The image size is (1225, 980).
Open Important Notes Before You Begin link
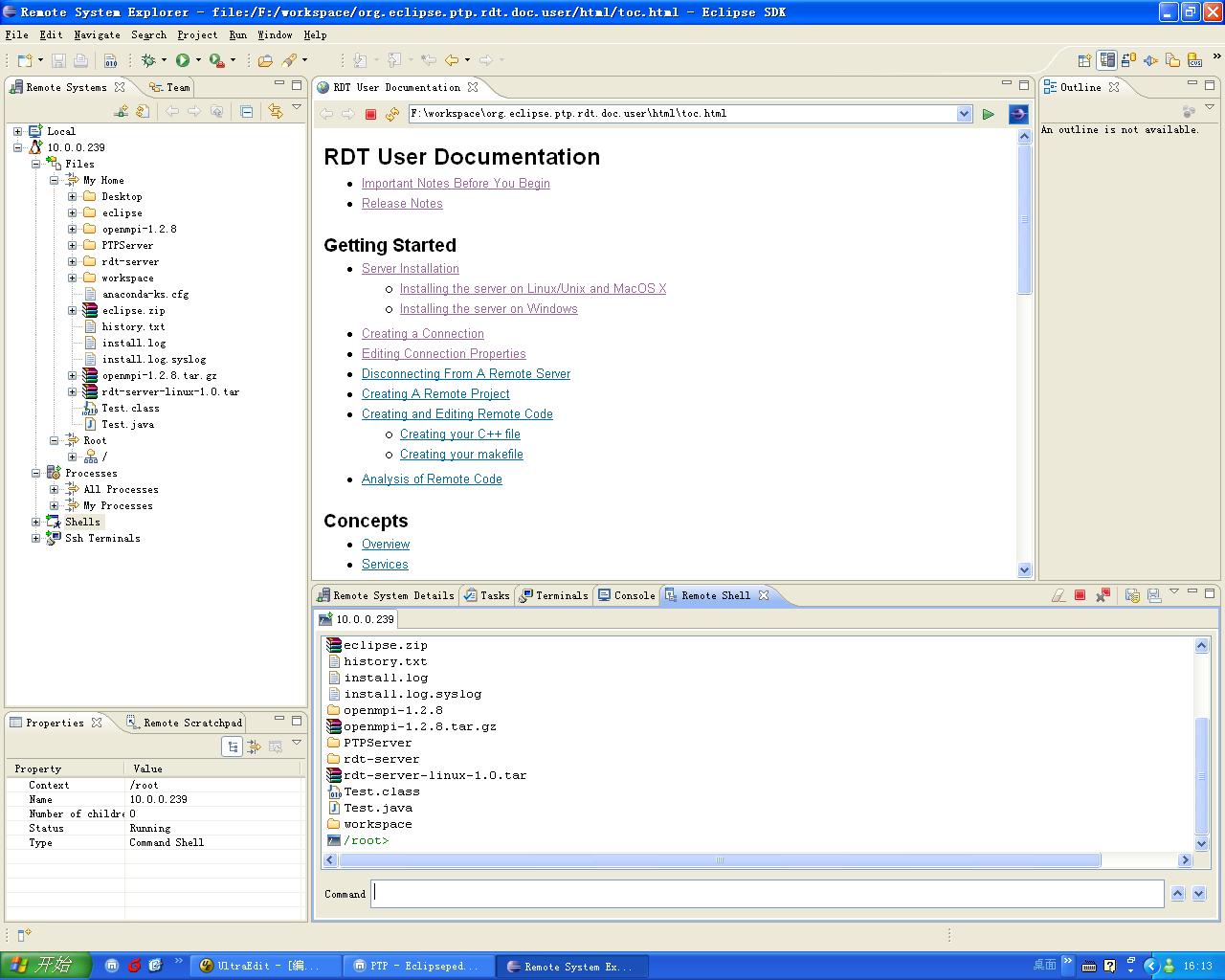[456, 184]
